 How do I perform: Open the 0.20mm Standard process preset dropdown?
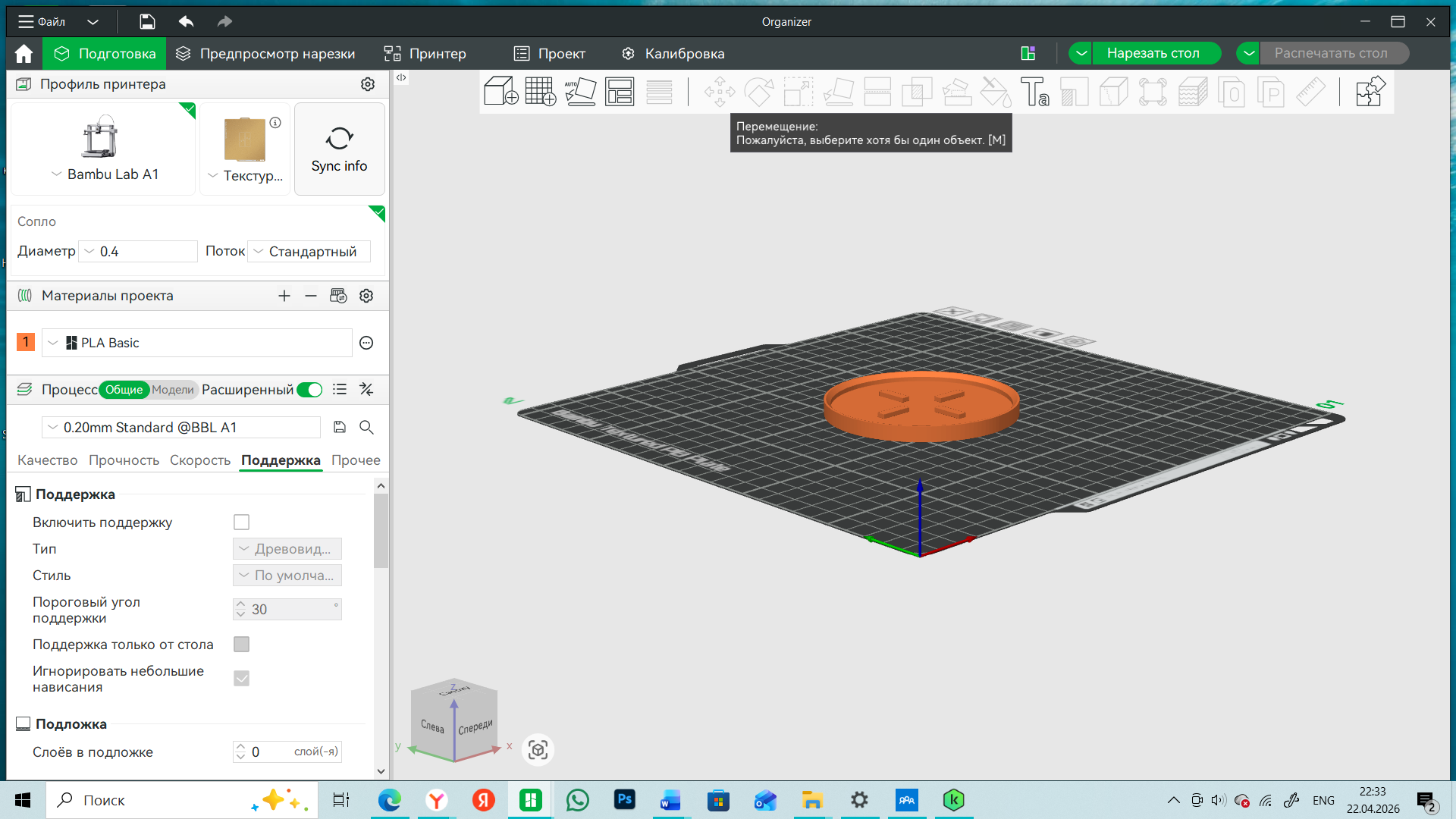pos(181,428)
